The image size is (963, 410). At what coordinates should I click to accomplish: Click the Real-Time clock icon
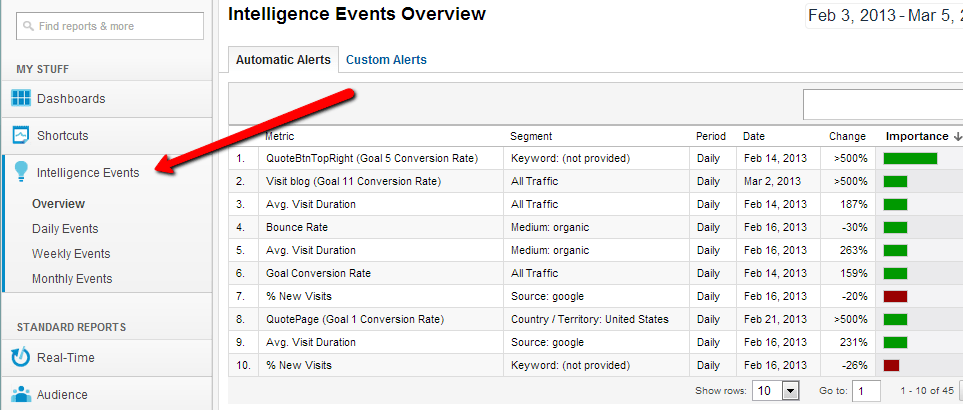[x=21, y=357]
